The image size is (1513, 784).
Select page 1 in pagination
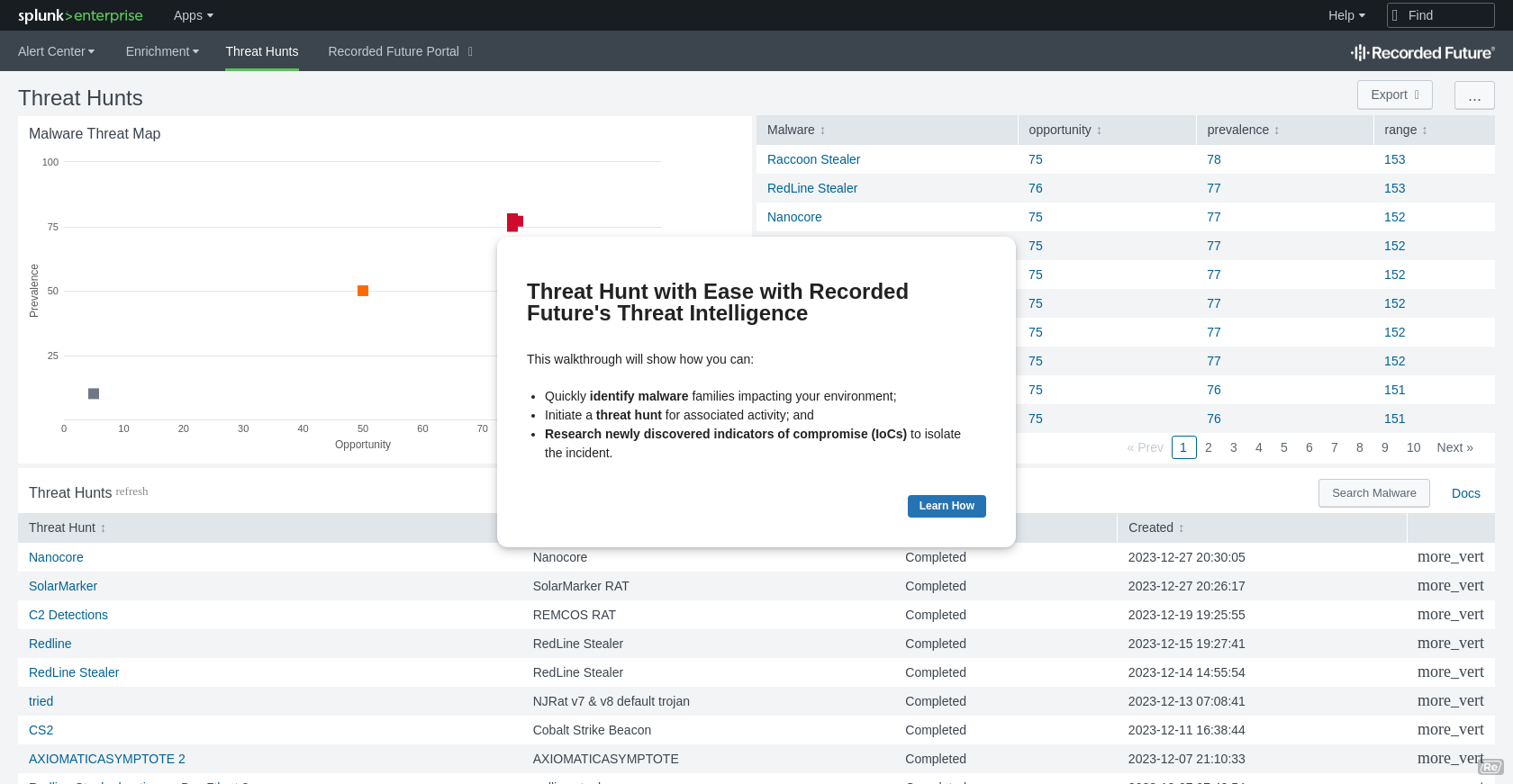[x=1183, y=447]
